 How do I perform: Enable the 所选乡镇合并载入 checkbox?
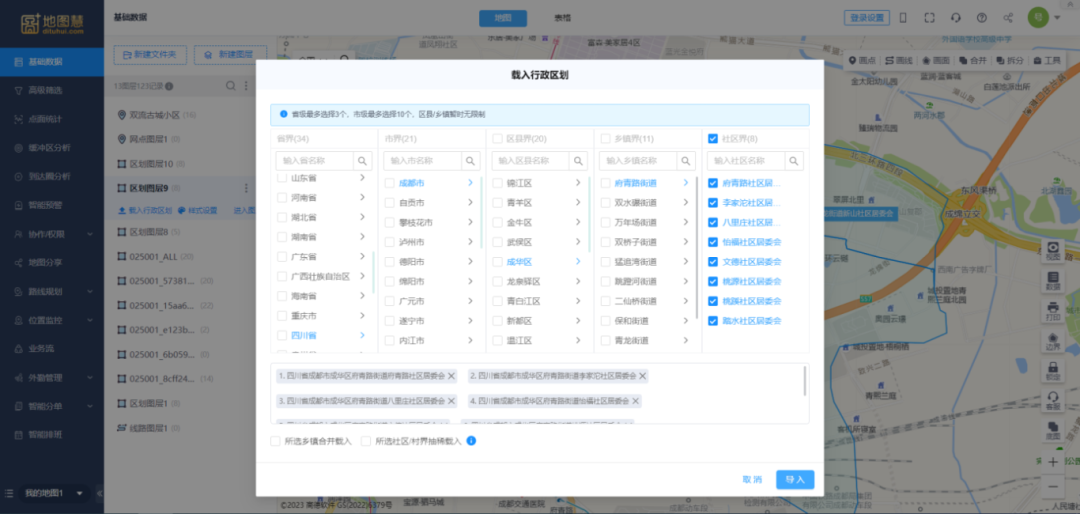point(276,441)
